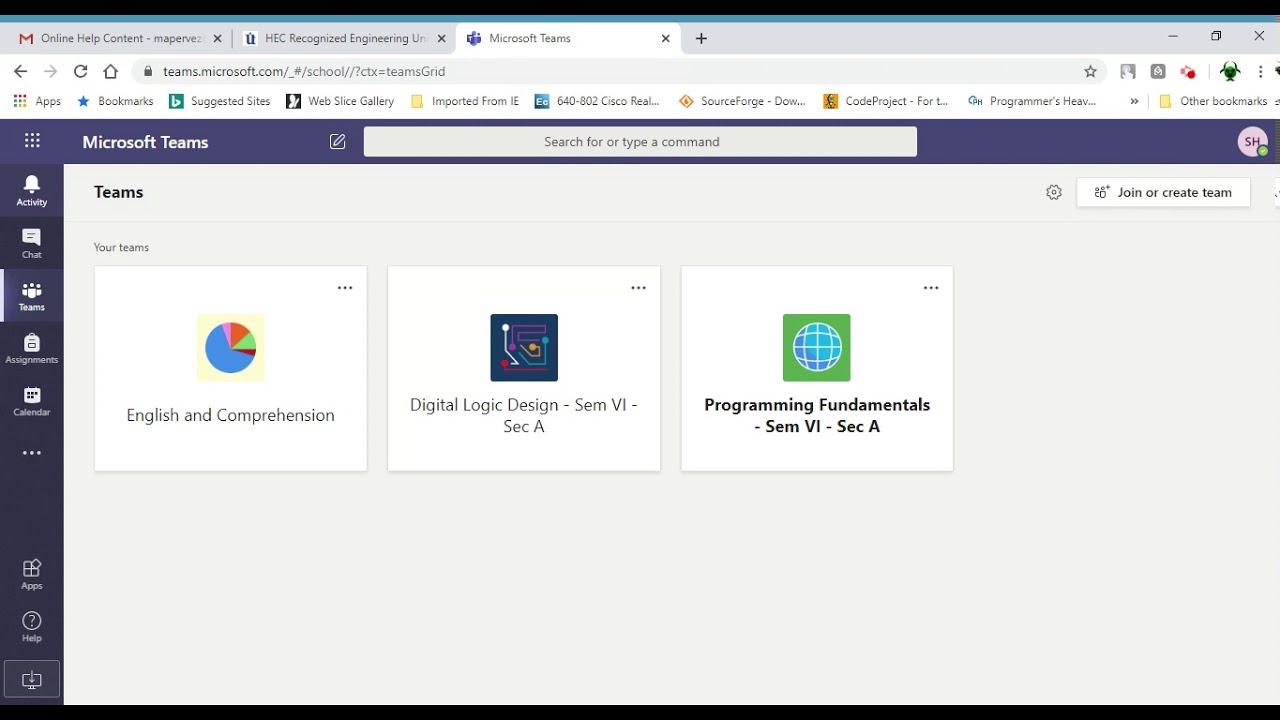Focus the Search or type a command box
Screen dimensions: 1280x720
click(x=640, y=142)
